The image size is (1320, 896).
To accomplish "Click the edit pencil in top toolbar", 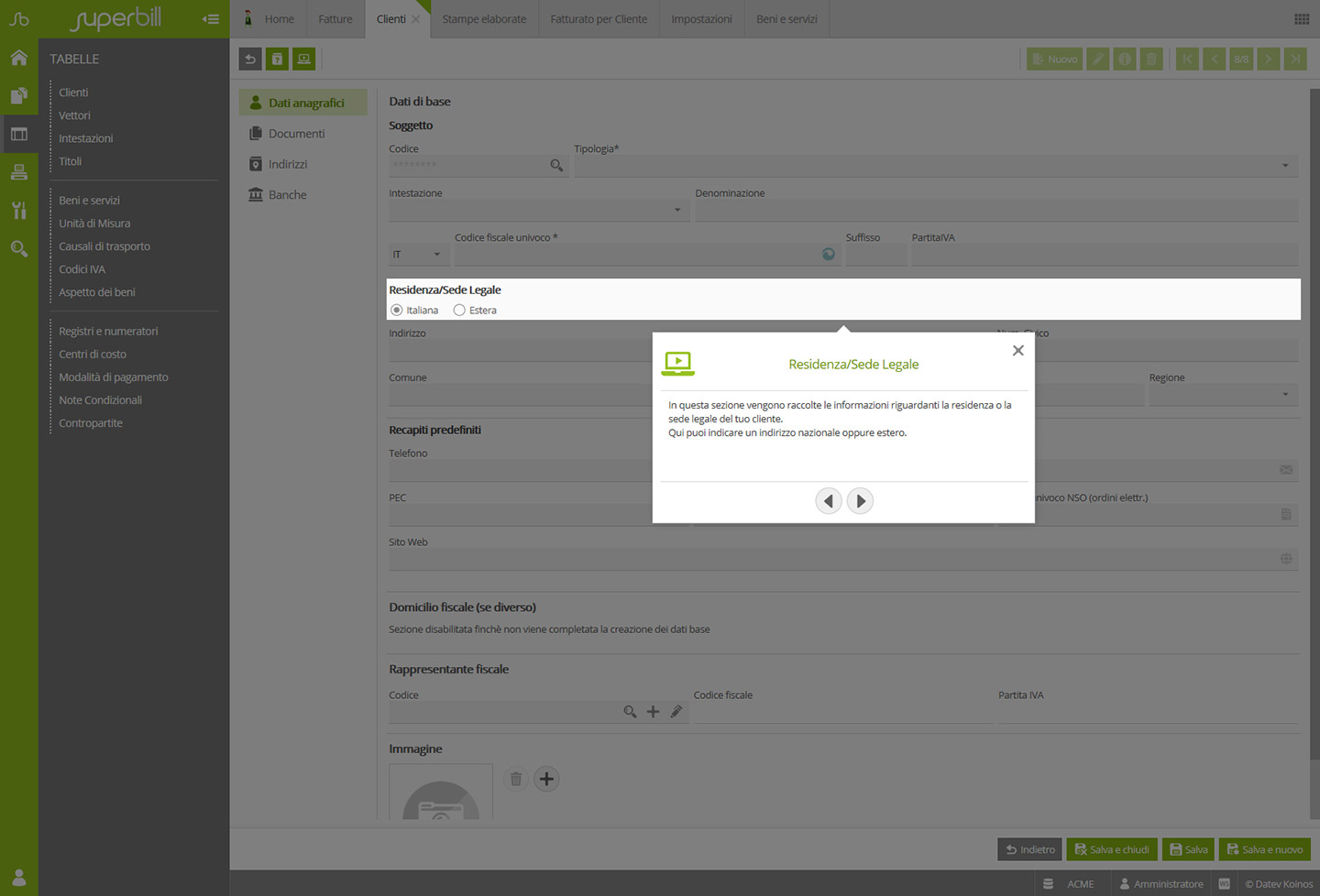I will click(1097, 59).
